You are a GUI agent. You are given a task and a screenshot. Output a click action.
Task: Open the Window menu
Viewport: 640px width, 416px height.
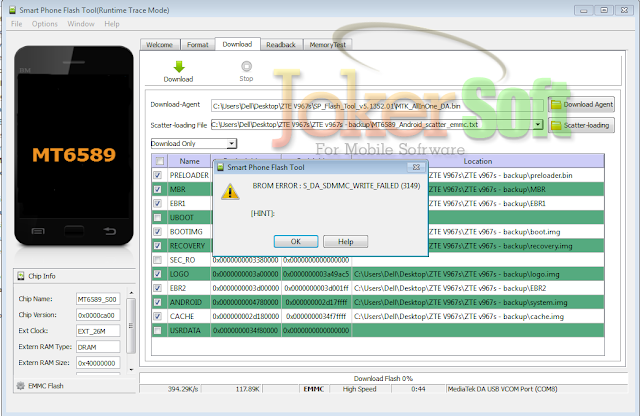[81, 24]
